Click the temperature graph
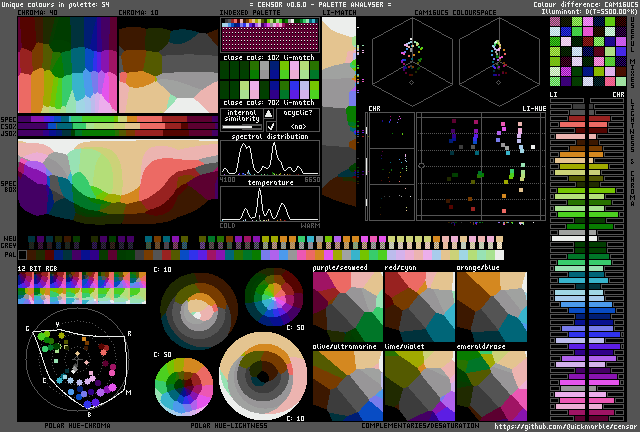Screen dimensions: 640x432 click(x=269, y=204)
